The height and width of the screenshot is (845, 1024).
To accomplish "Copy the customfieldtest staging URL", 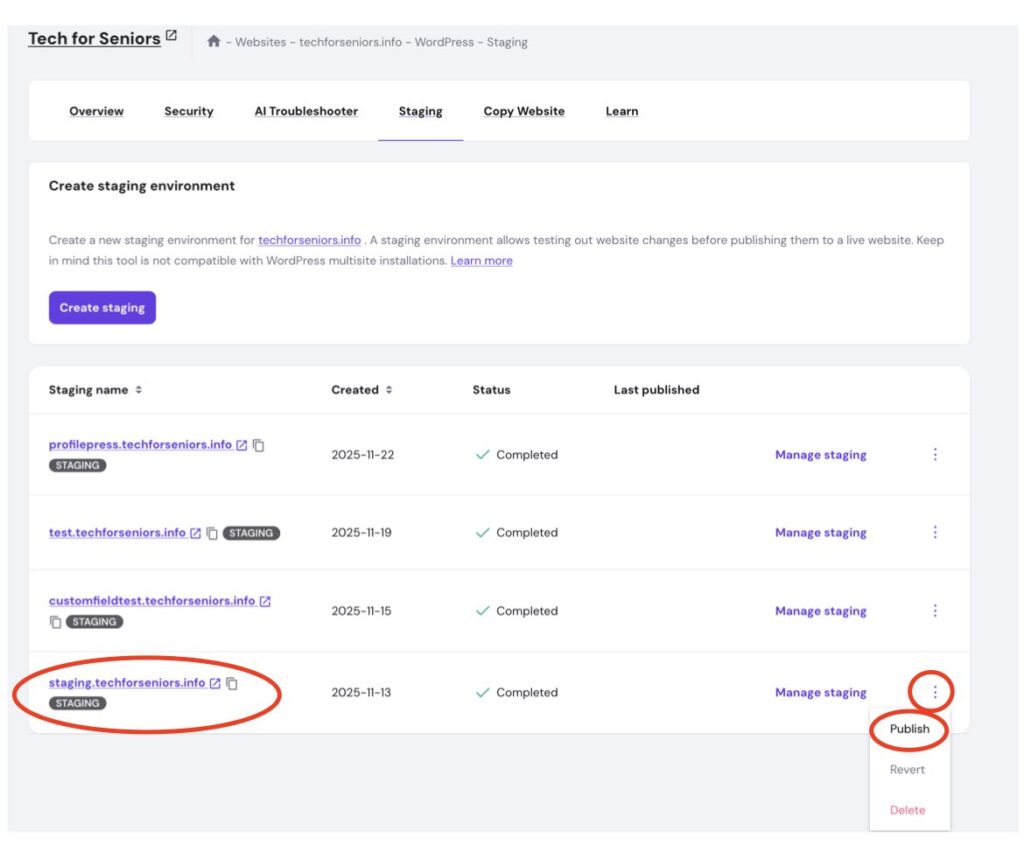I will point(55,622).
